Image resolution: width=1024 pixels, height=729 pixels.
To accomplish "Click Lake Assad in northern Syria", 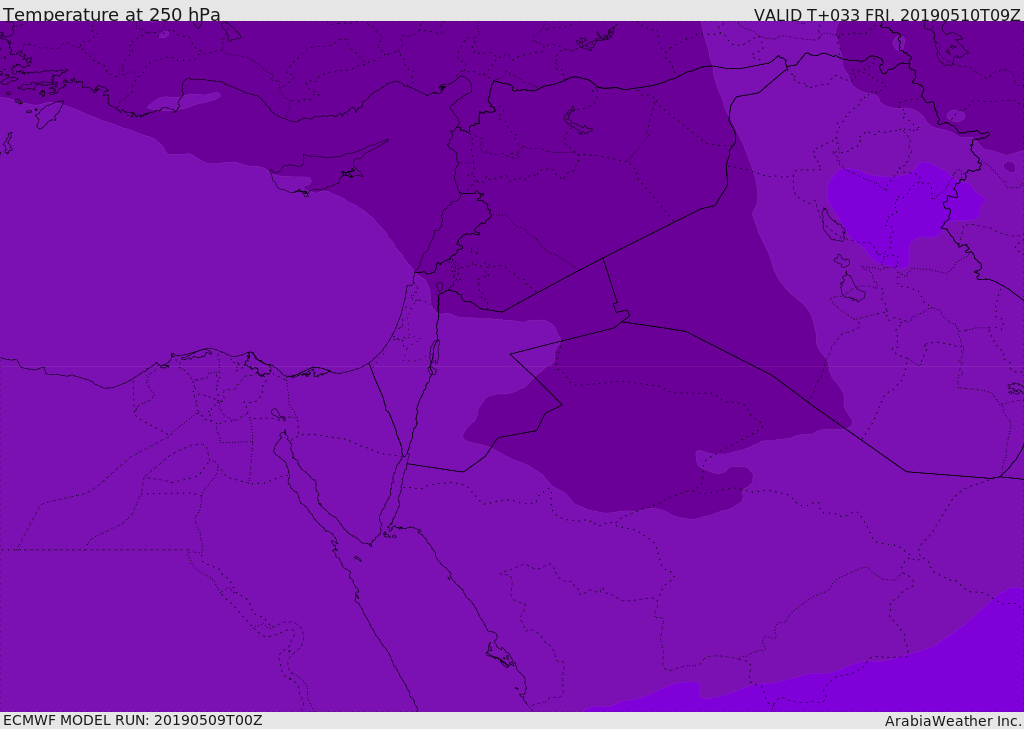I will (578, 122).
